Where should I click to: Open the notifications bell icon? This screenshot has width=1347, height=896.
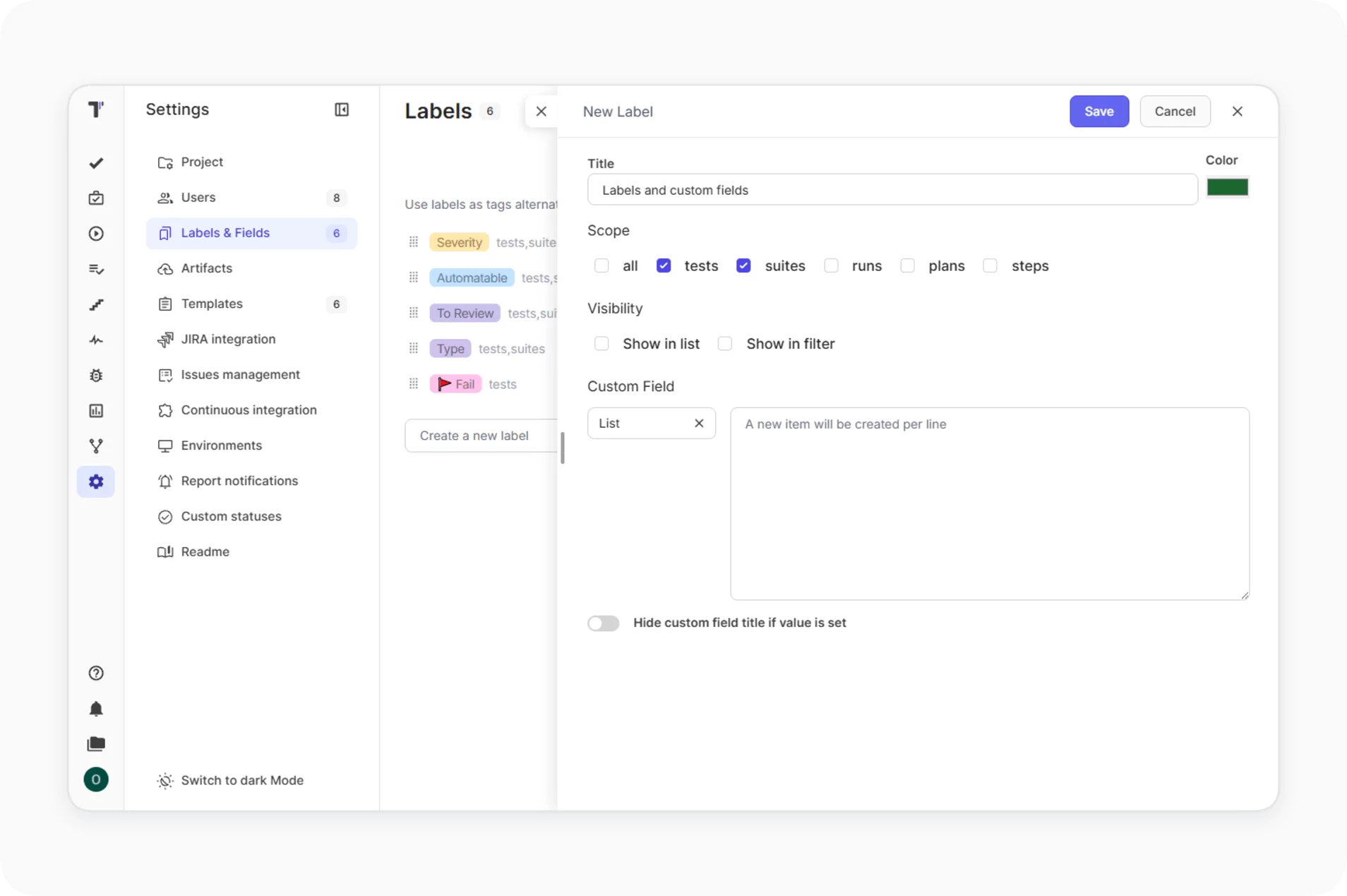[96, 709]
